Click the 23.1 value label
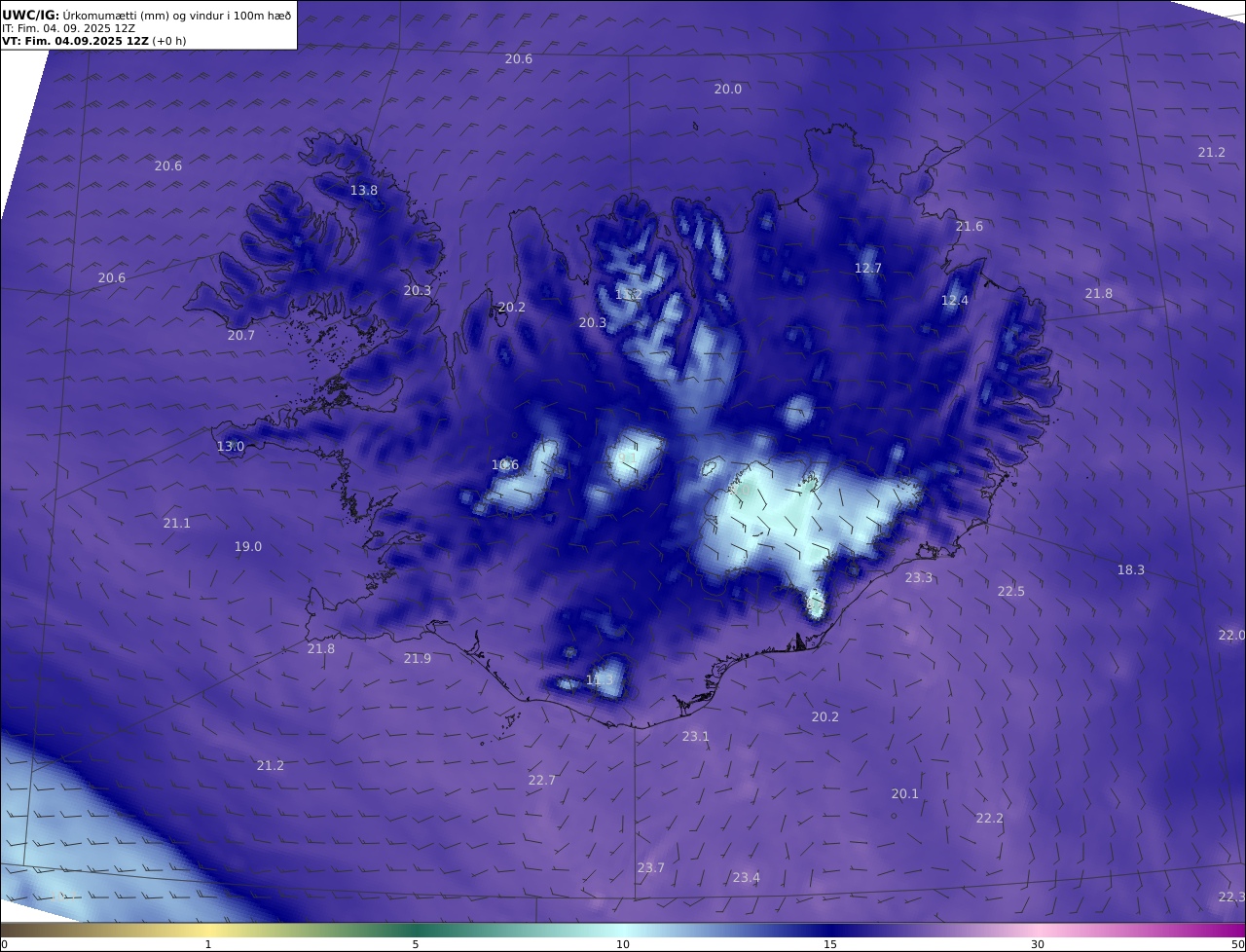The height and width of the screenshot is (952, 1246). (696, 737)
